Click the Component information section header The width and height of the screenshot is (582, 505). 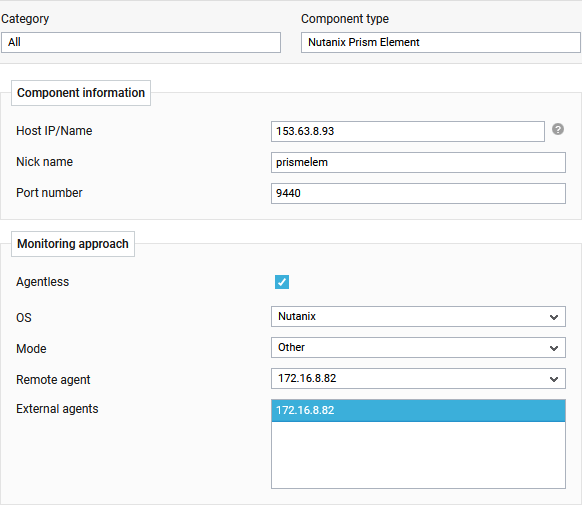click(x=81, y=93)
